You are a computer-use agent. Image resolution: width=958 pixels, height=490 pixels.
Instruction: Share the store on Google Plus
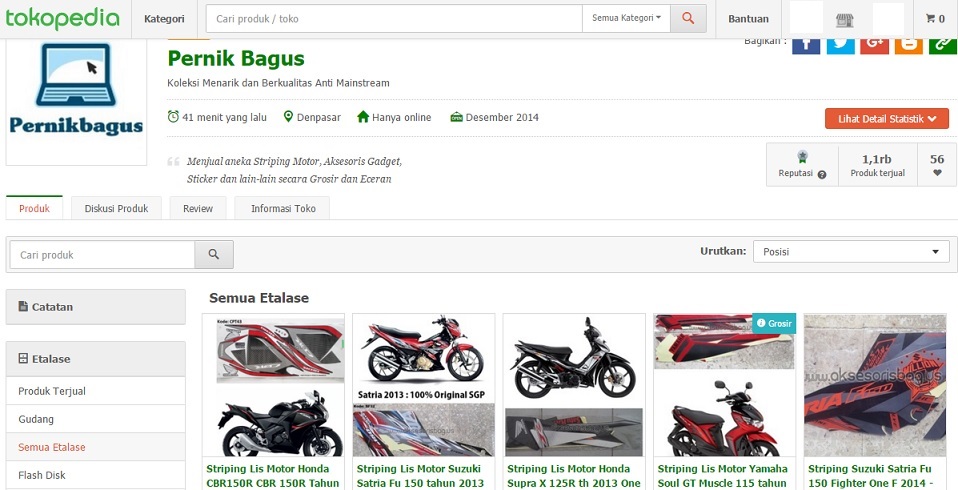click(874, 46)
